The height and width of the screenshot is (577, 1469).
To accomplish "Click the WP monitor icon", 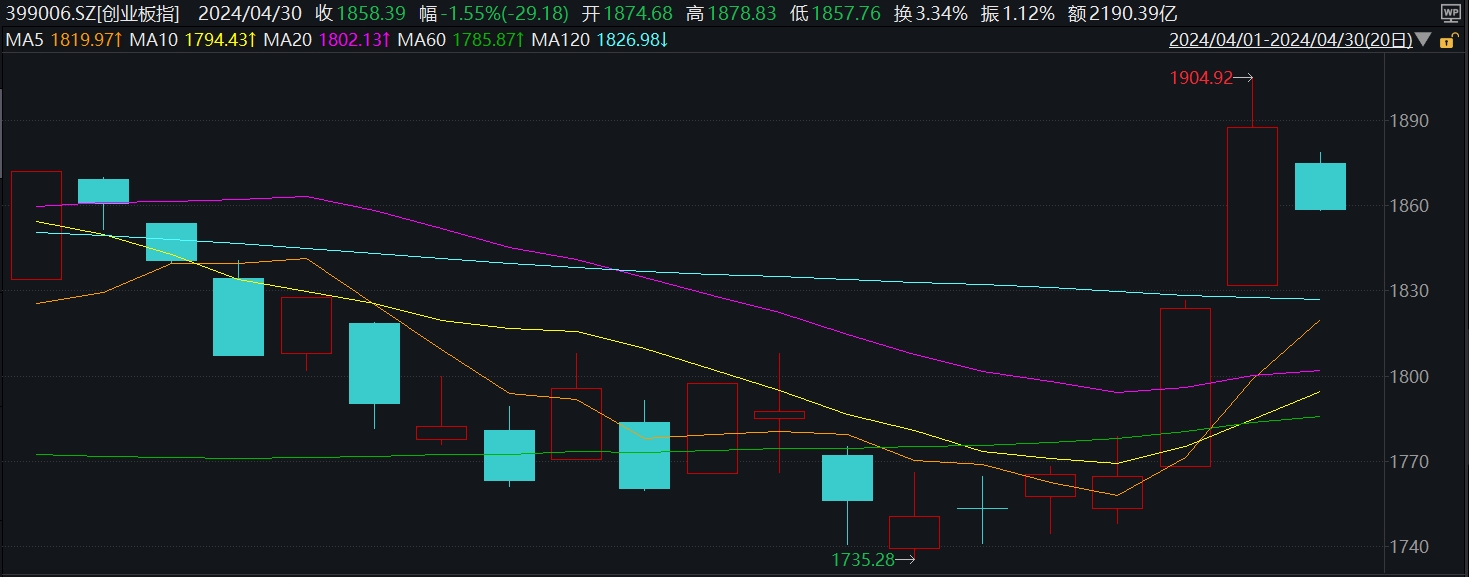I will click(x=1449, y=13).
